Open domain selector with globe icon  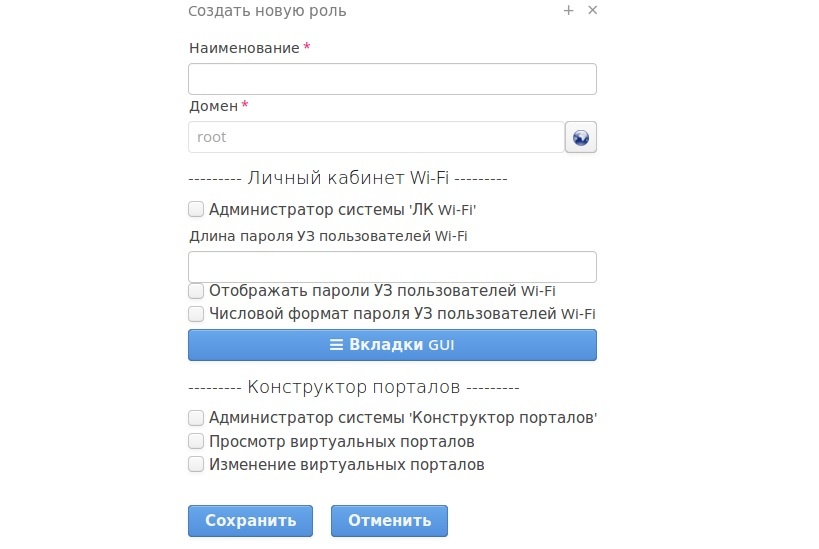click(581, 138)
